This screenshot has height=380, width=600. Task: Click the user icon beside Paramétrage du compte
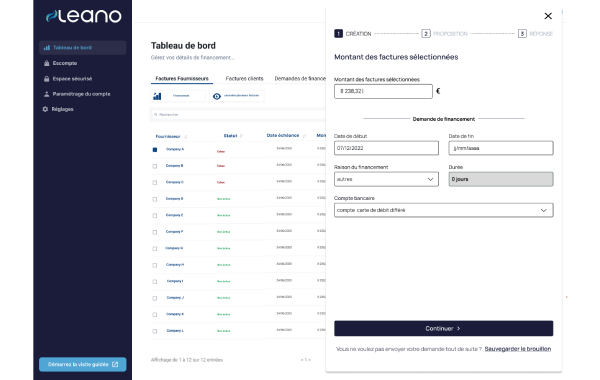[x=47, y=94]
